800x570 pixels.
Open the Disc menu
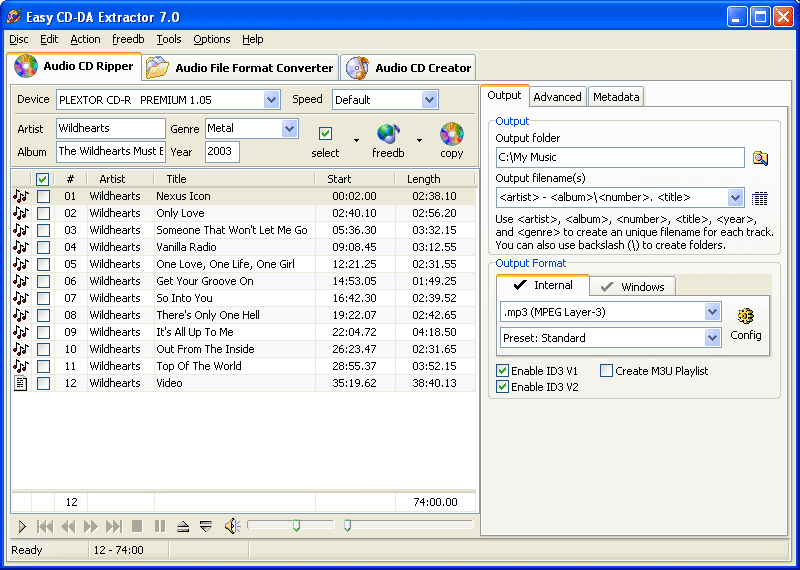(x=19, y=39)
